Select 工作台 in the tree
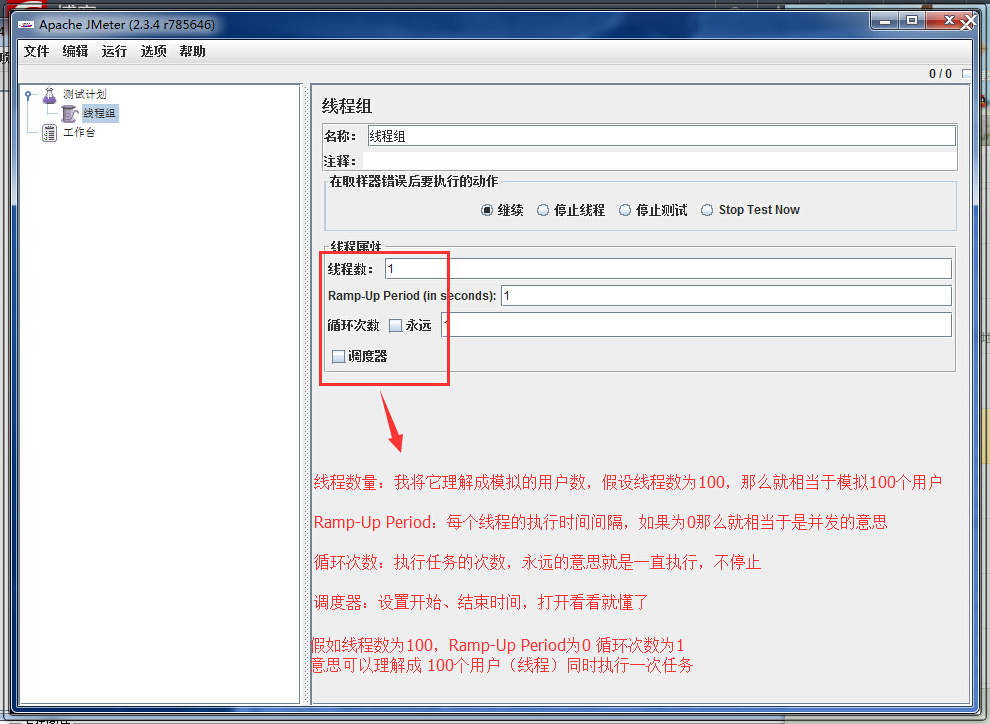 [x=79, y=133]
